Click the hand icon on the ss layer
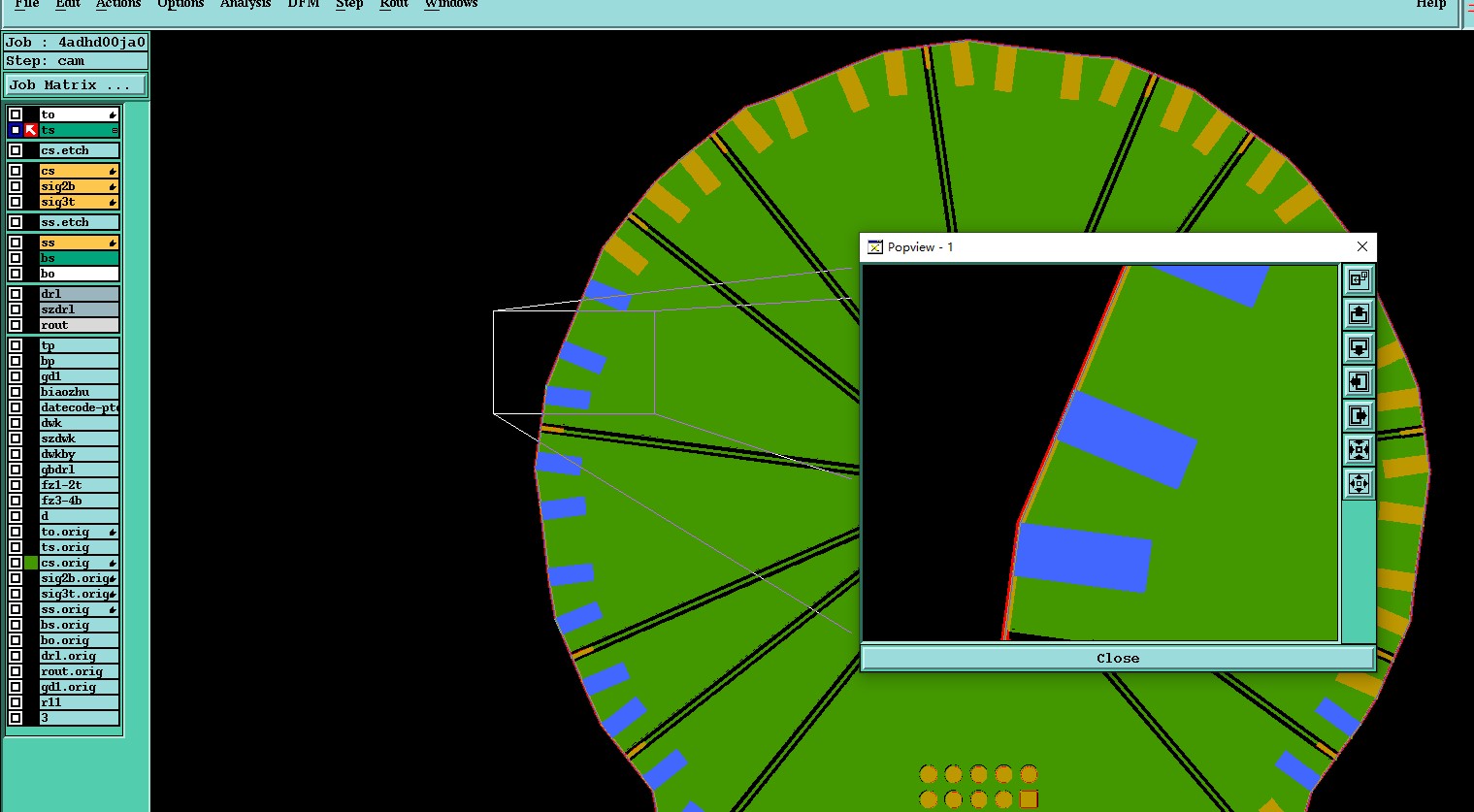Image resolution: width=1474 pixels, height=812 pixels. click(x=113, y=243)
